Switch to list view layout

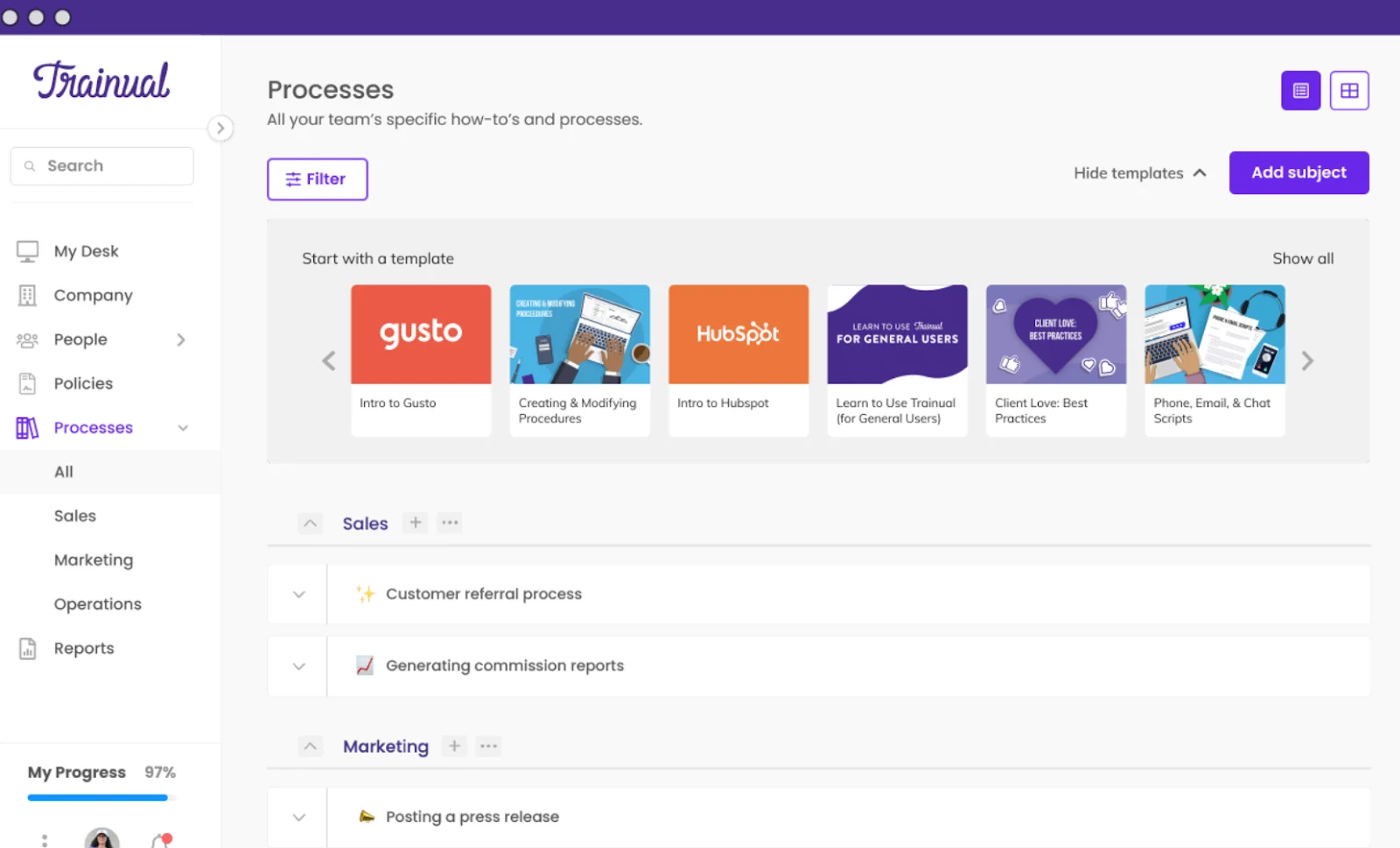[1300, 90]
